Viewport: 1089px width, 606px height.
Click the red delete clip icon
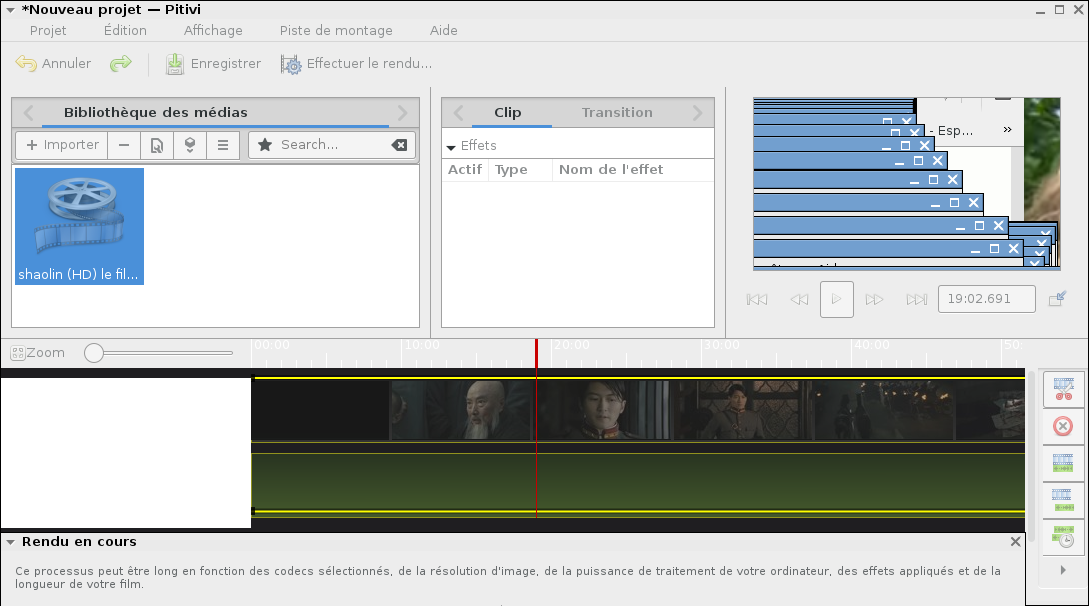[1063, 426]
